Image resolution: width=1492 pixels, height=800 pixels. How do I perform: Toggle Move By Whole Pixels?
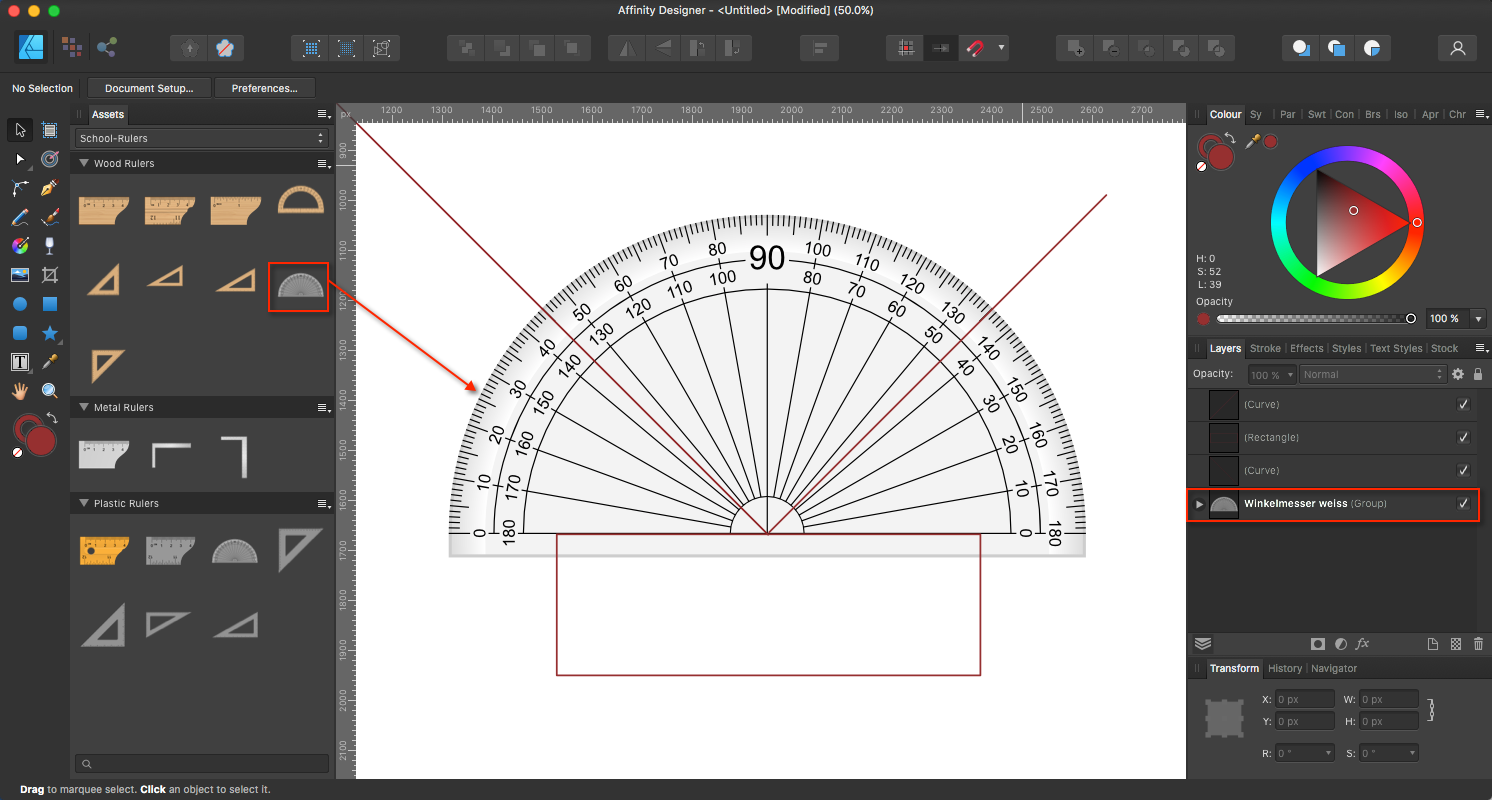pos(940,47)
